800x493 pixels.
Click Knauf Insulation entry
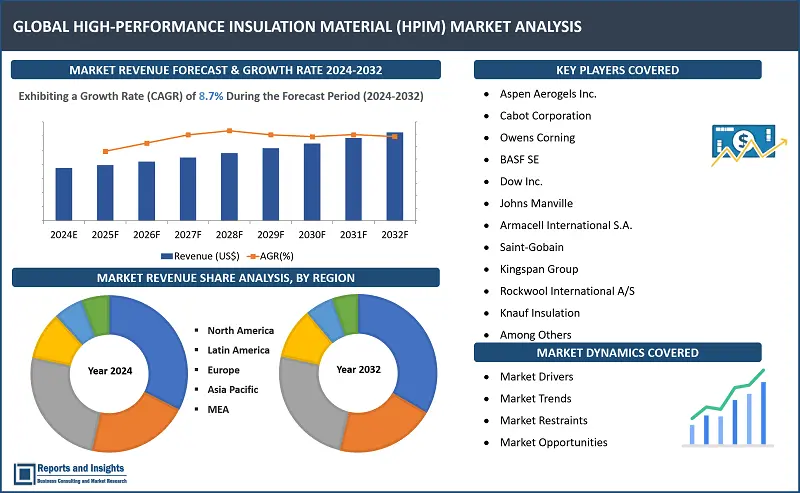(x=540, y=313)
